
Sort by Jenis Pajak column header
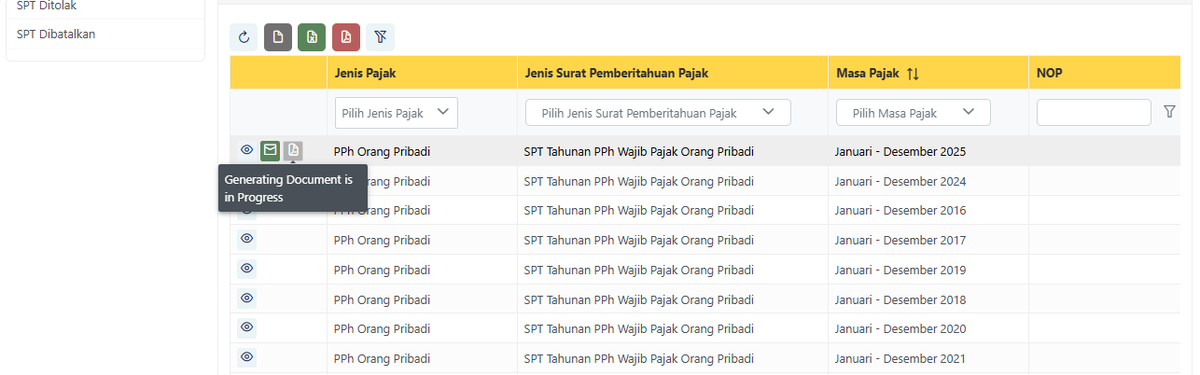[421, 74]
